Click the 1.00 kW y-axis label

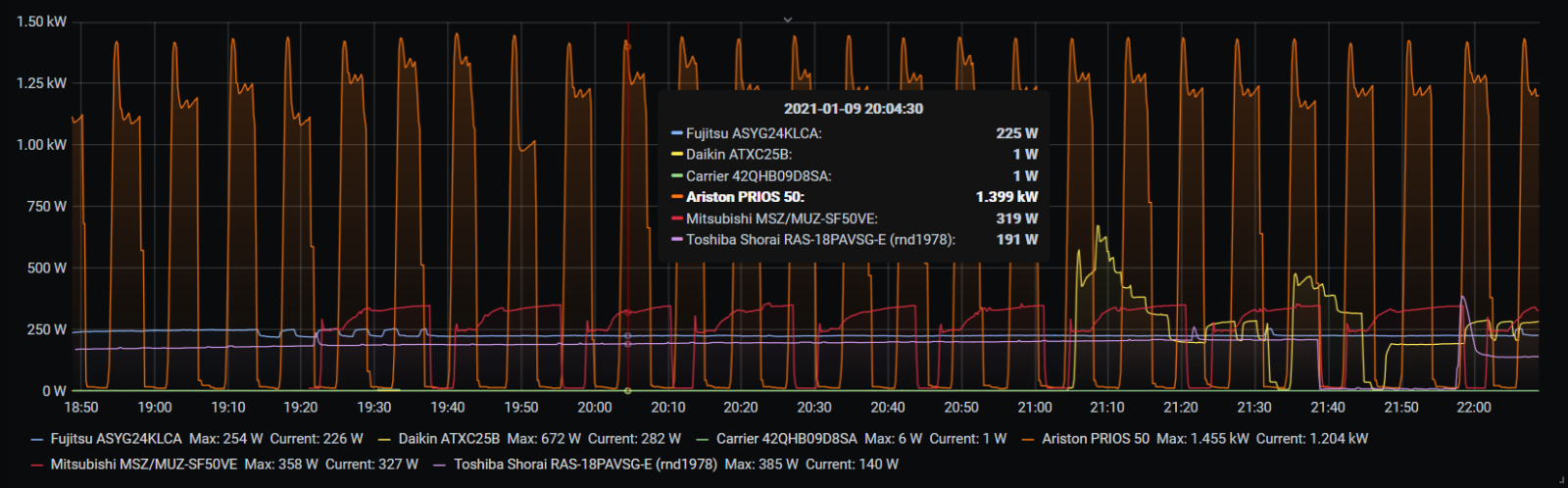click(x=41, y=144)
